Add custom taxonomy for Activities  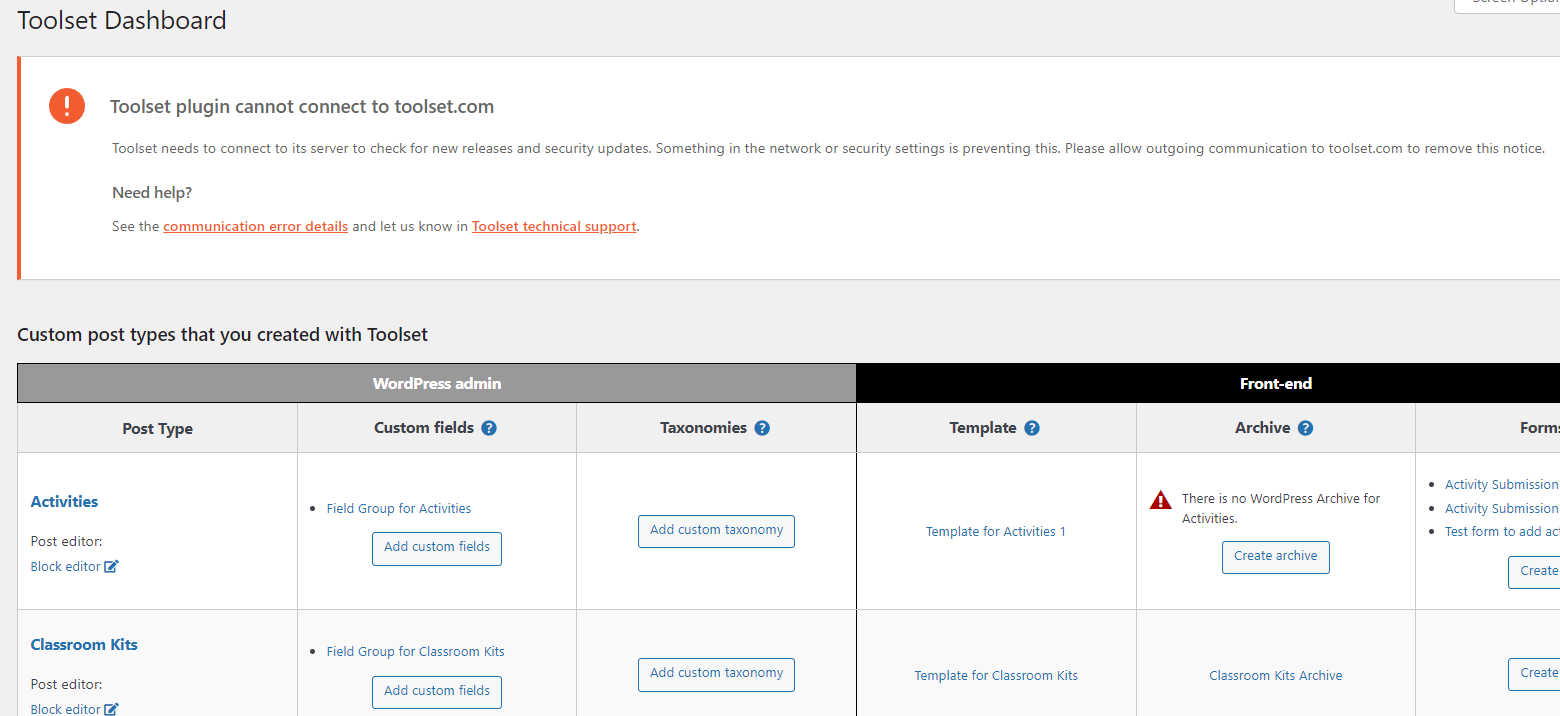click(716, 531)
